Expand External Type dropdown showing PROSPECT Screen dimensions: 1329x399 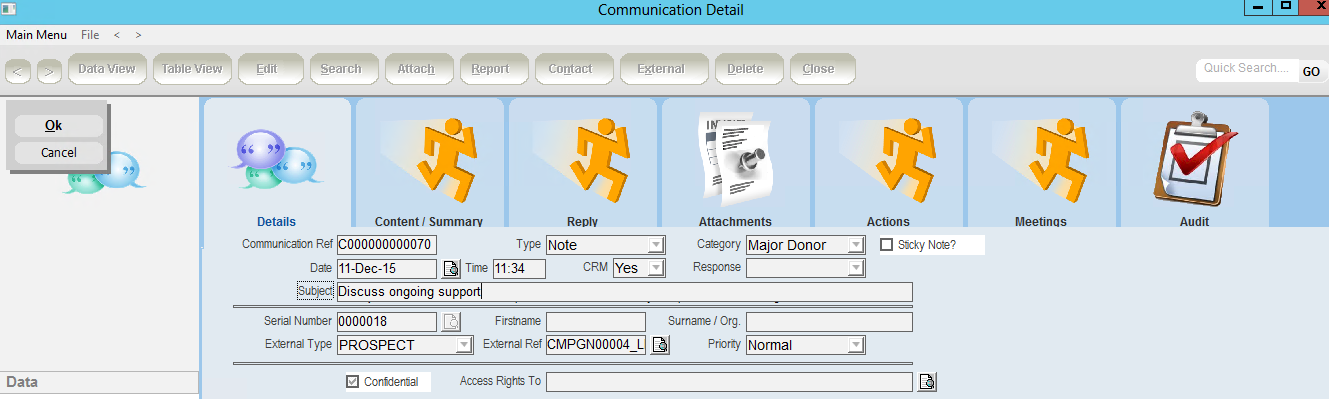click(x=464, y=345)
